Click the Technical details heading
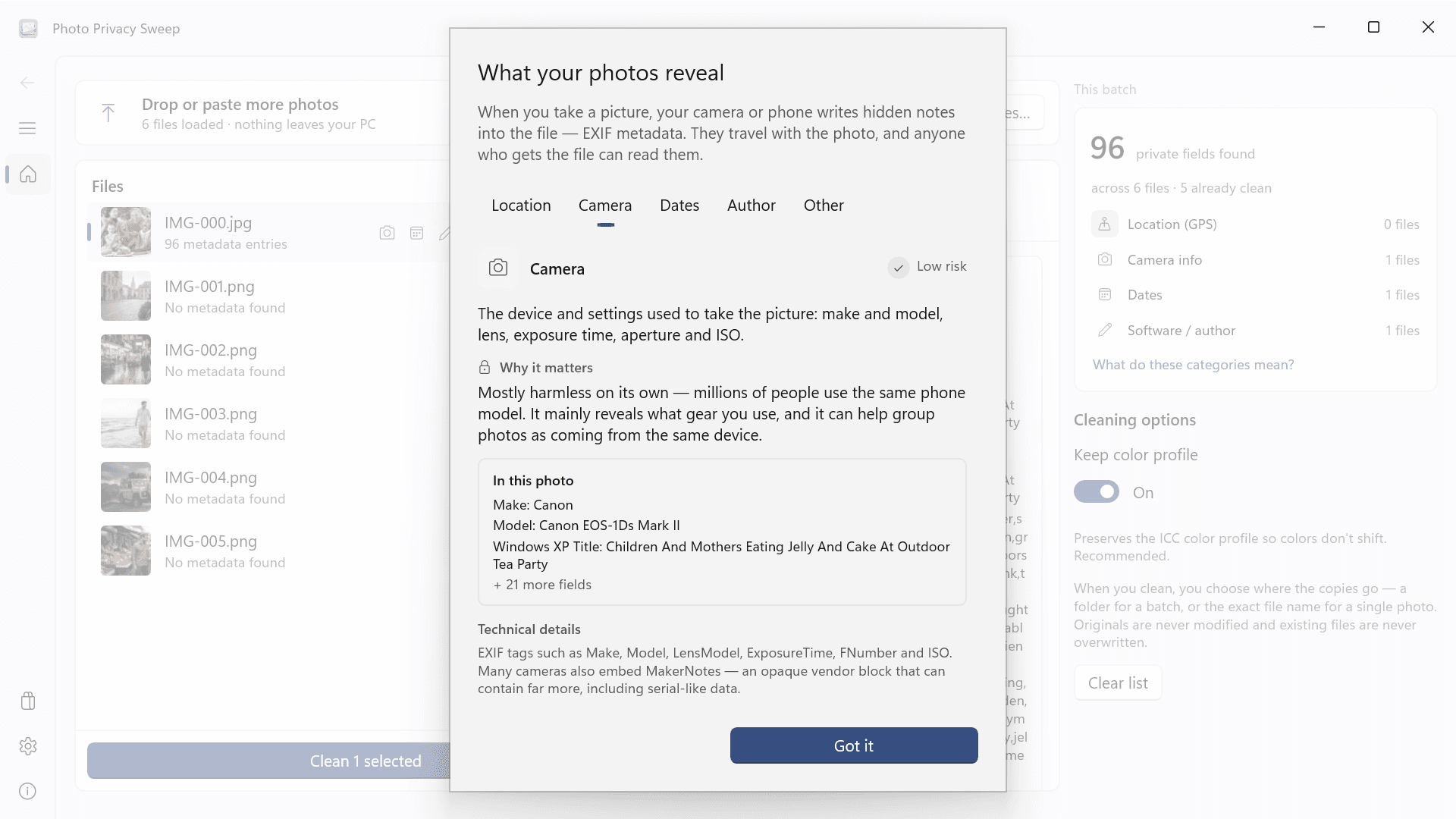Image resolution: width=1456 pixels, height=819 pixels. point(529,629)
